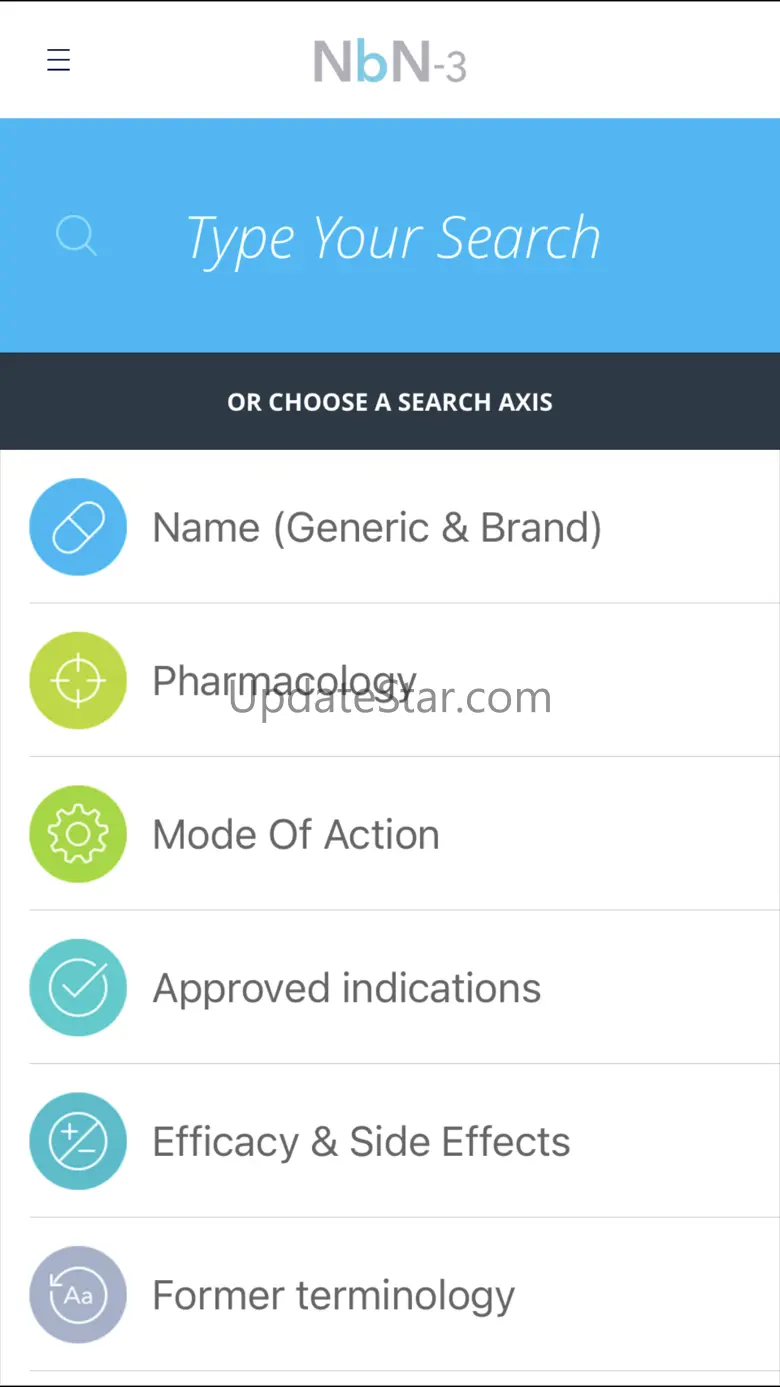The width and height of the screenshot is (780, 1387).
Task: Tap the plus-minus Efficacy icon
Action: 78,1141
